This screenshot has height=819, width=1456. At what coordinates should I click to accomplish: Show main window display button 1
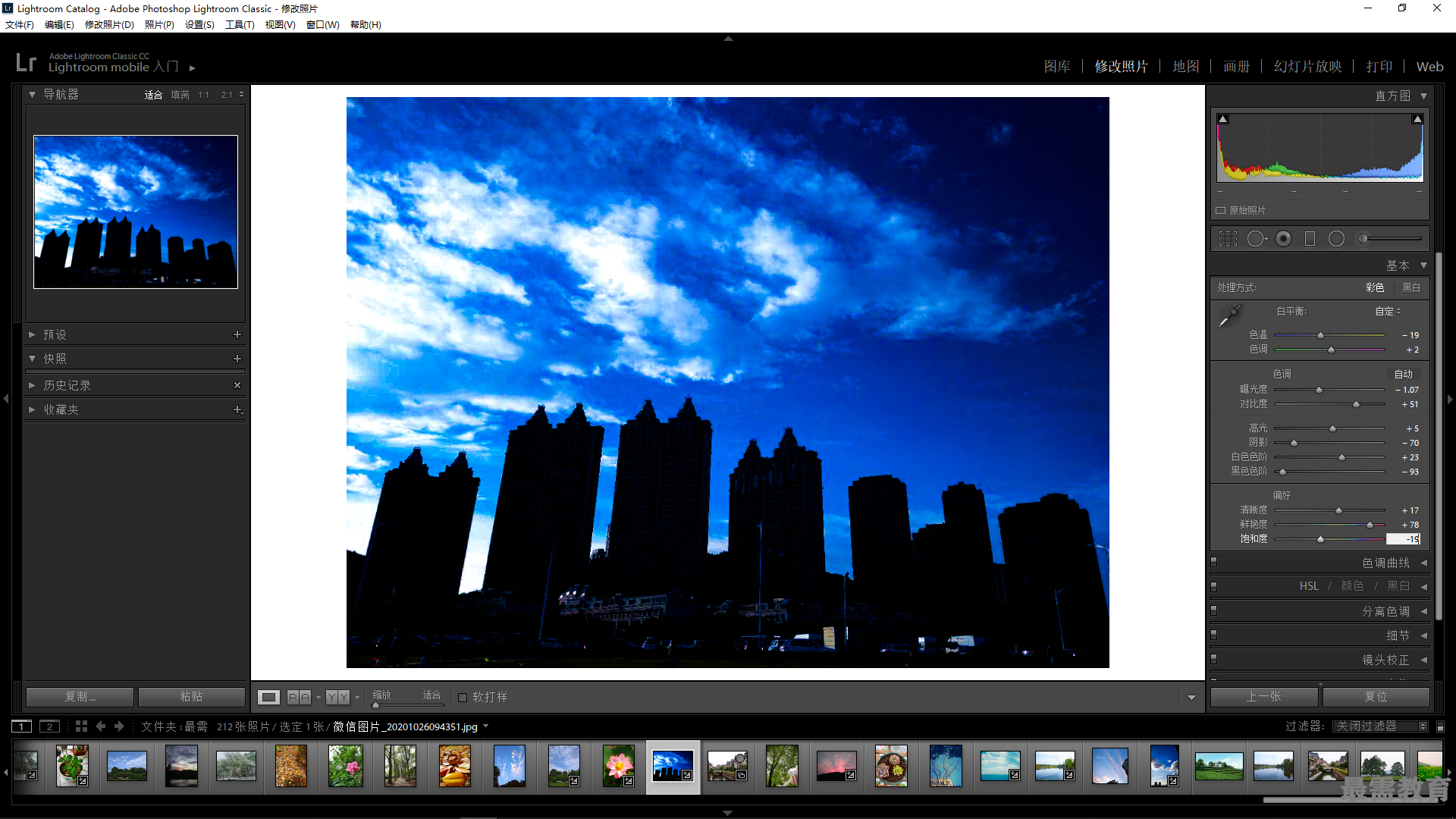point(22,726)
